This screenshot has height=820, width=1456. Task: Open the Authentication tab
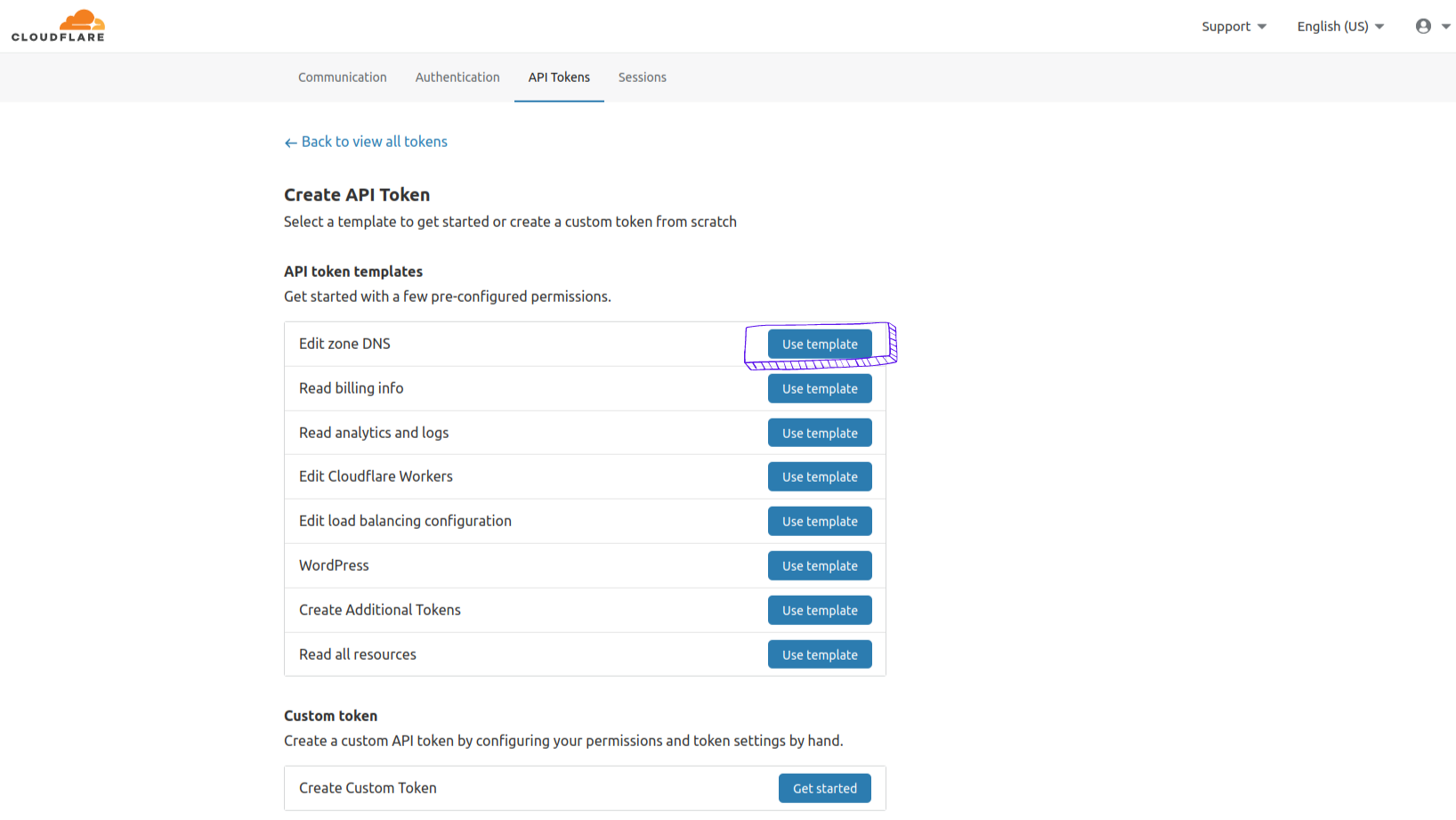pyautogui.click(x=457, y=77)
